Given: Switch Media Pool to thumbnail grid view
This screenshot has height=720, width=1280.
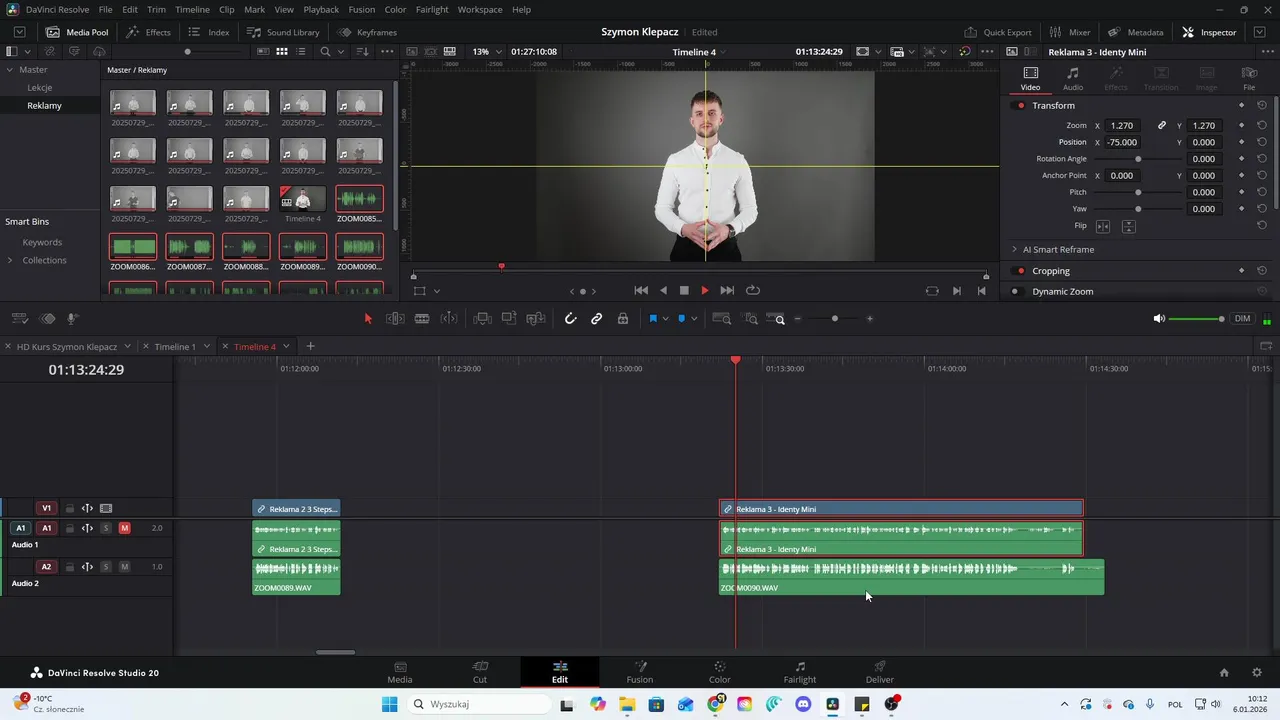Looking at the screenshot, I should point(282,51).
